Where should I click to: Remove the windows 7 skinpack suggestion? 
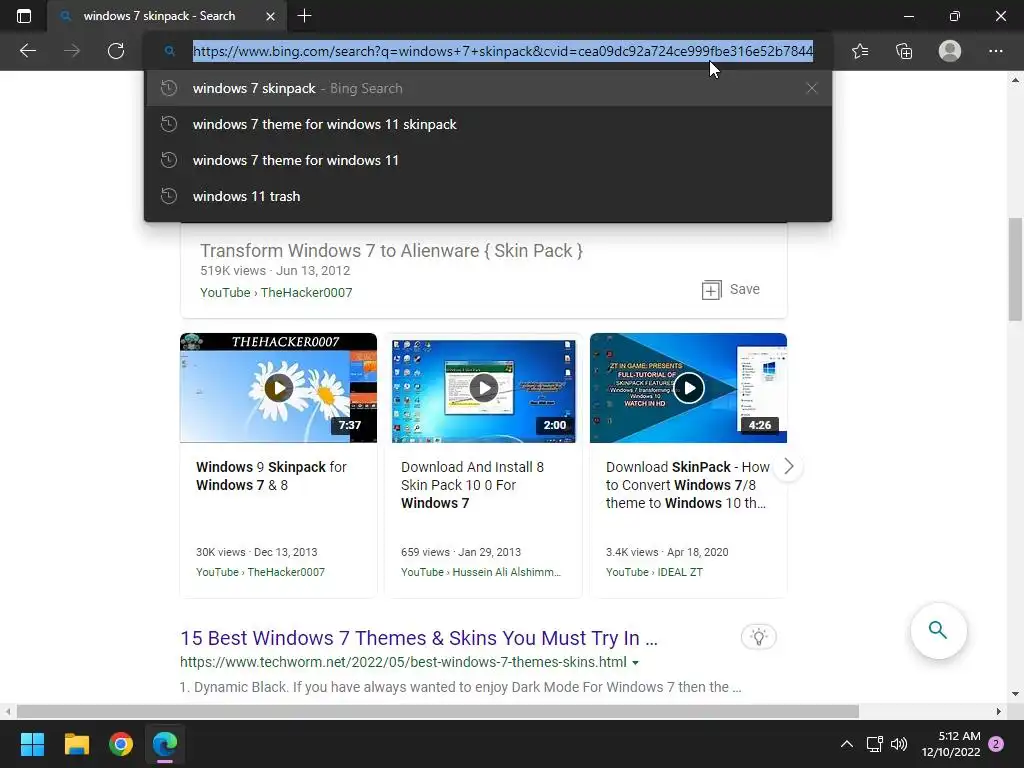[811, 88]
